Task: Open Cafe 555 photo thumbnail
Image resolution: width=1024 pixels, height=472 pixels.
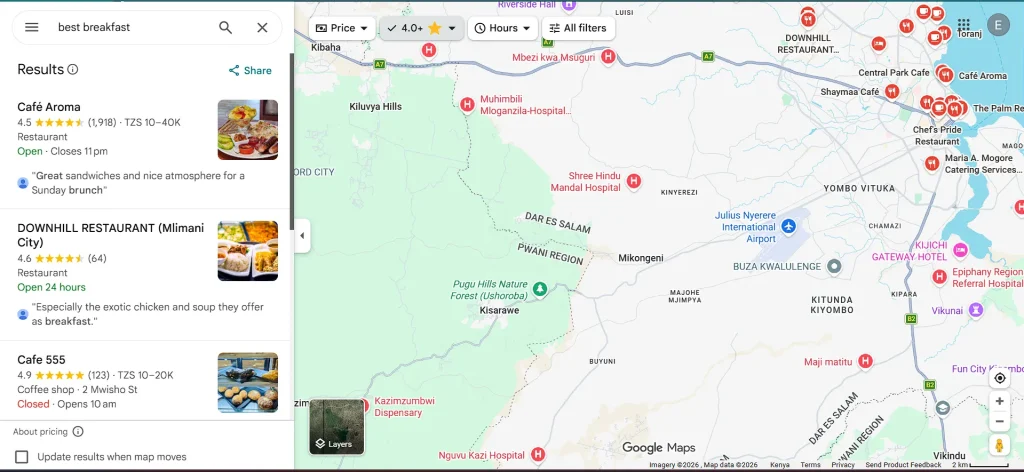Action: coord(248,383)
